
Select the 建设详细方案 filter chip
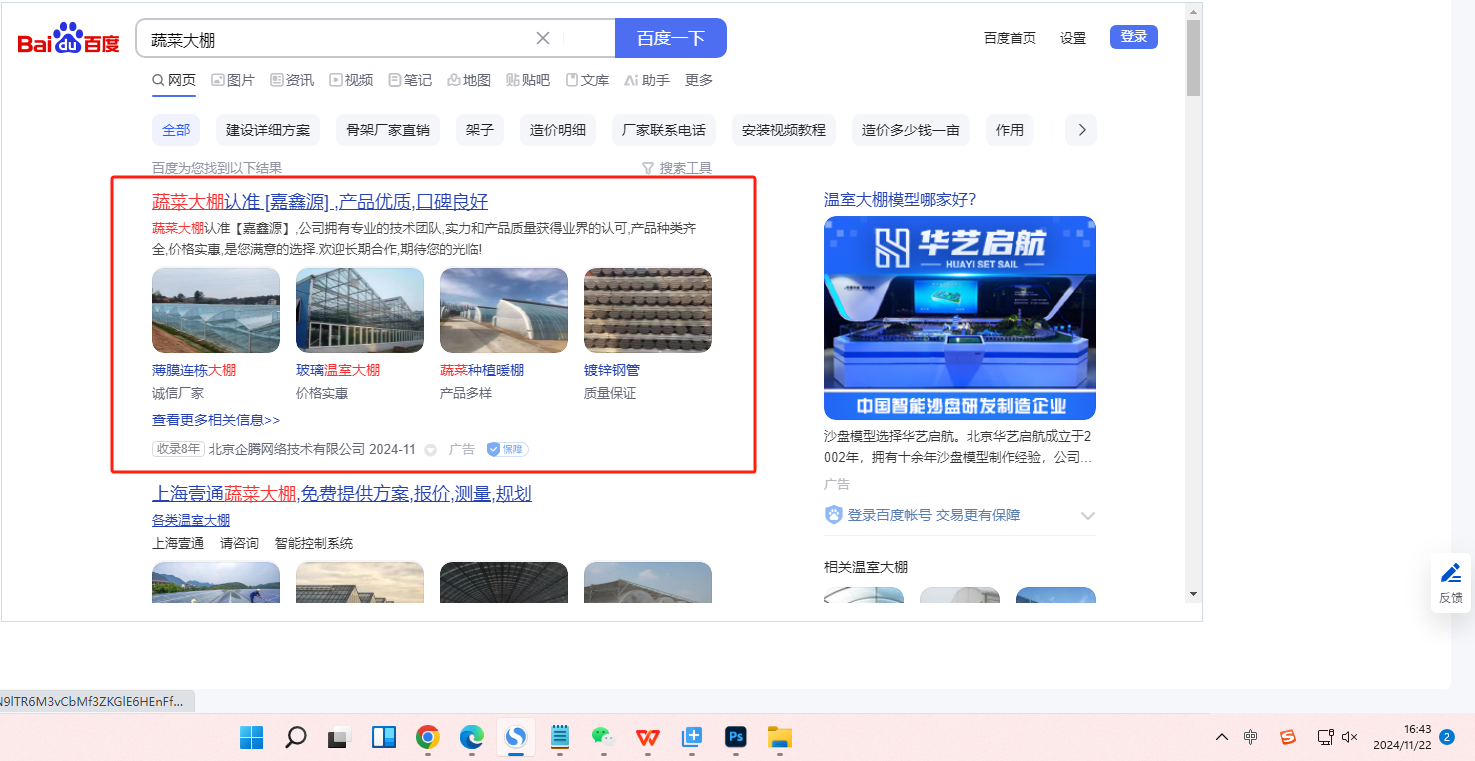268,130
